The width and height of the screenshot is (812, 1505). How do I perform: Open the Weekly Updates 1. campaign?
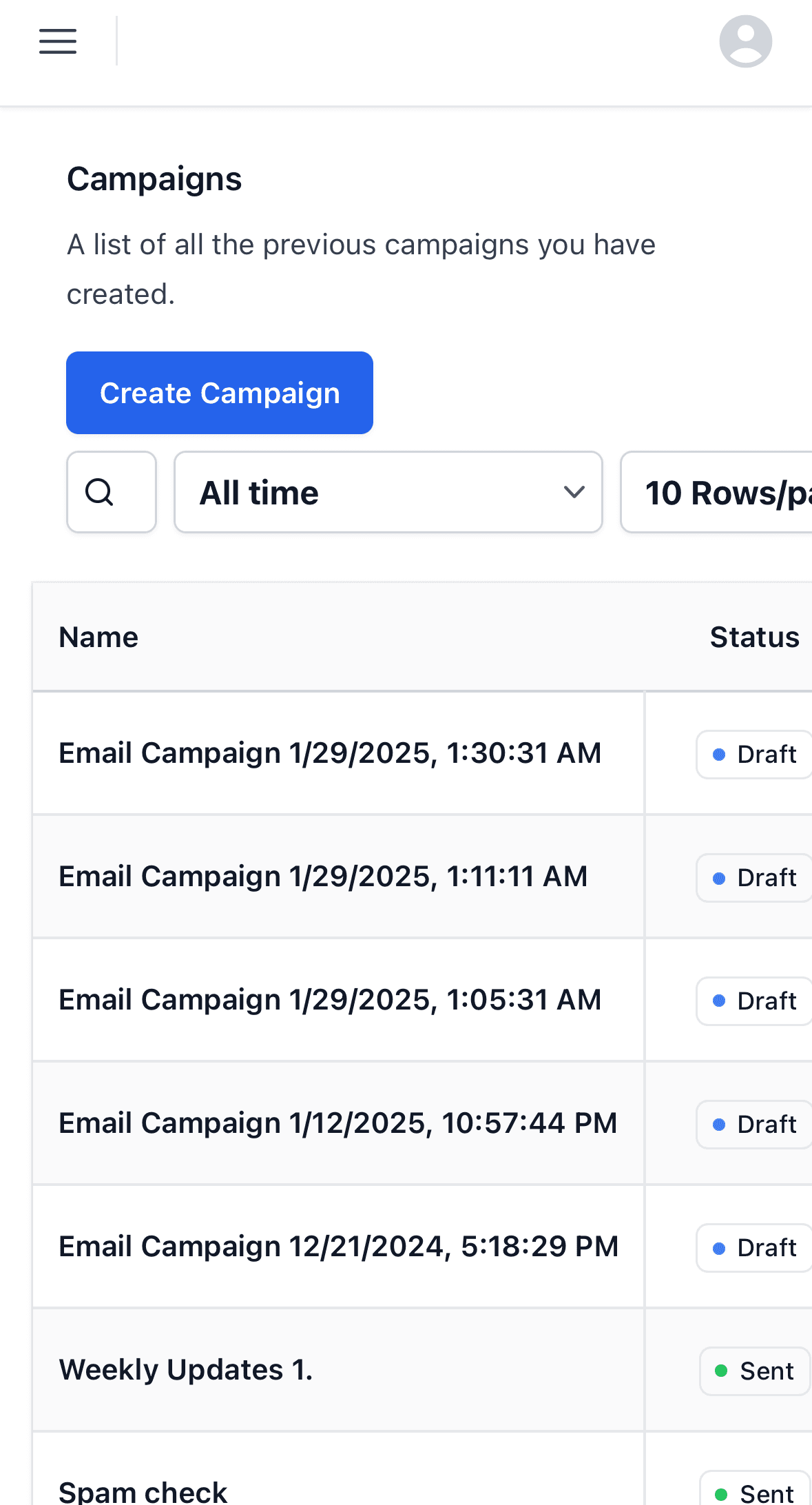(186, 1370)
